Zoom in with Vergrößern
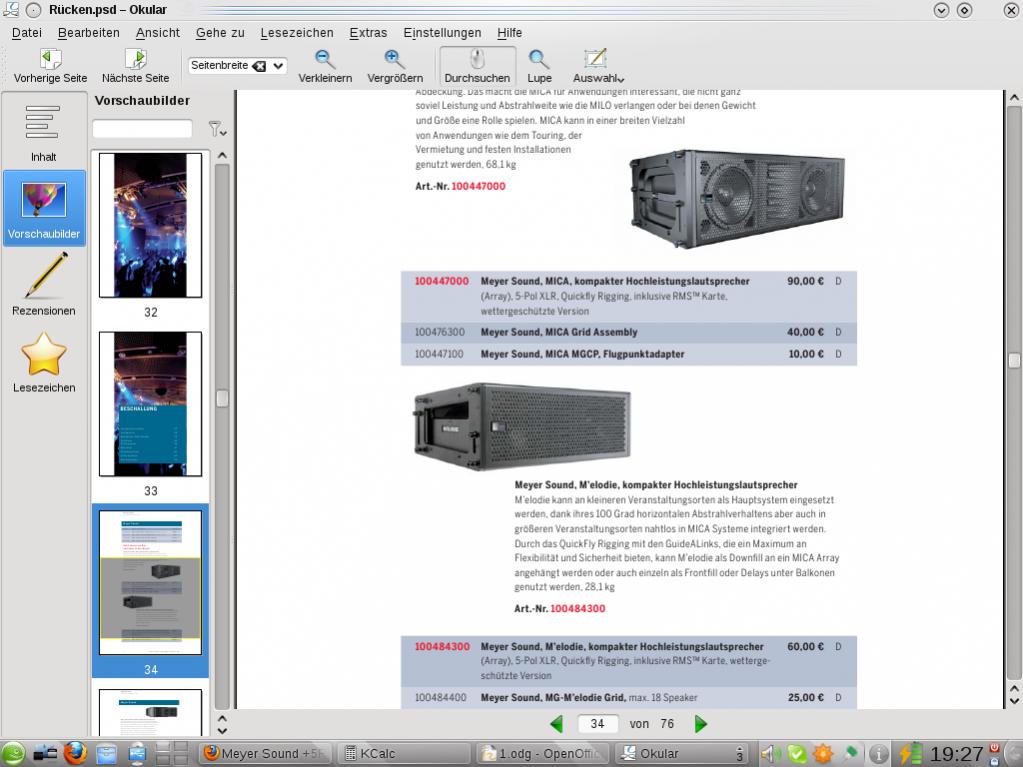This screenshot has height=767, width=1023. 395,66
